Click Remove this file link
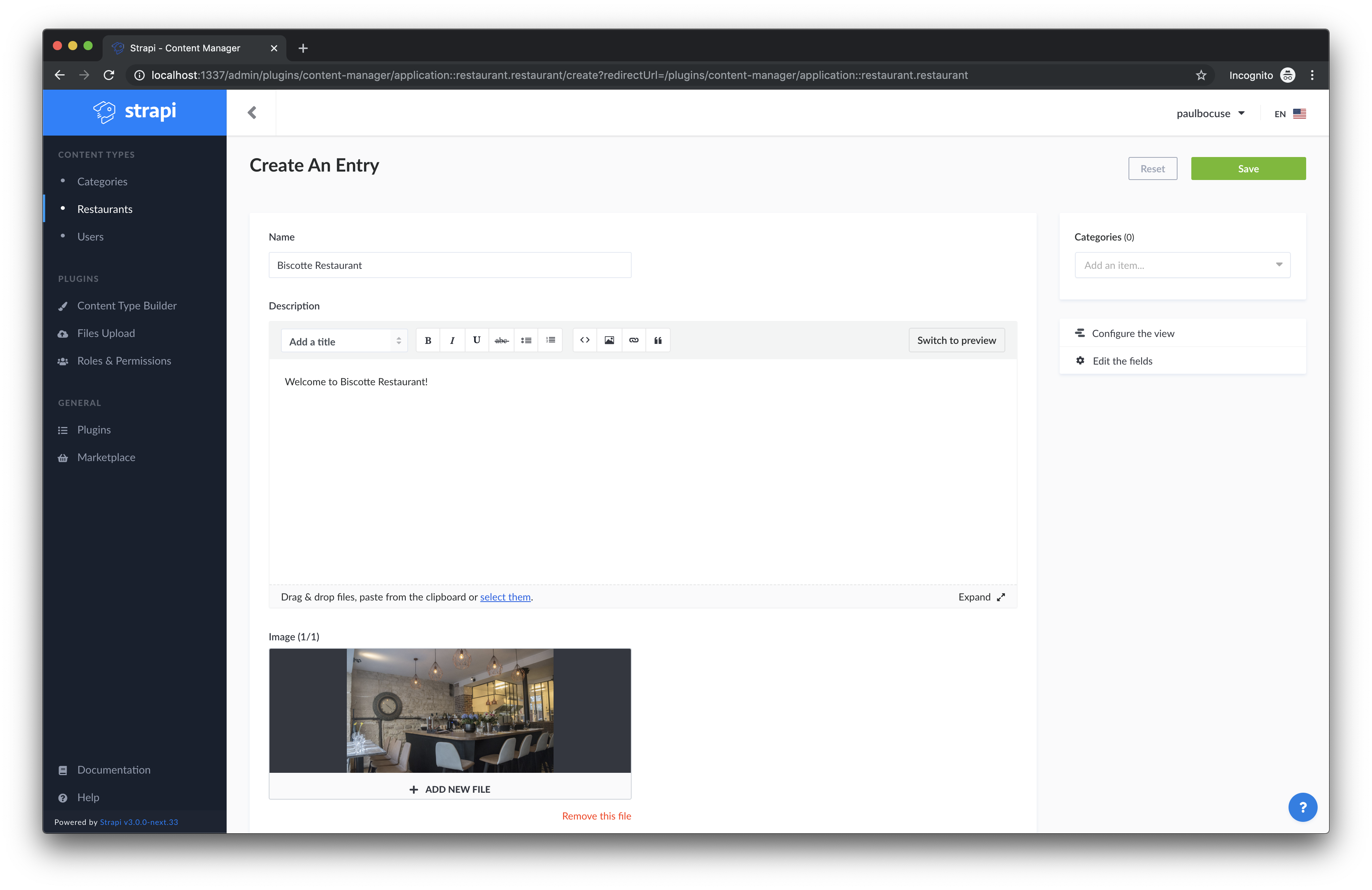 click(596, 816)
